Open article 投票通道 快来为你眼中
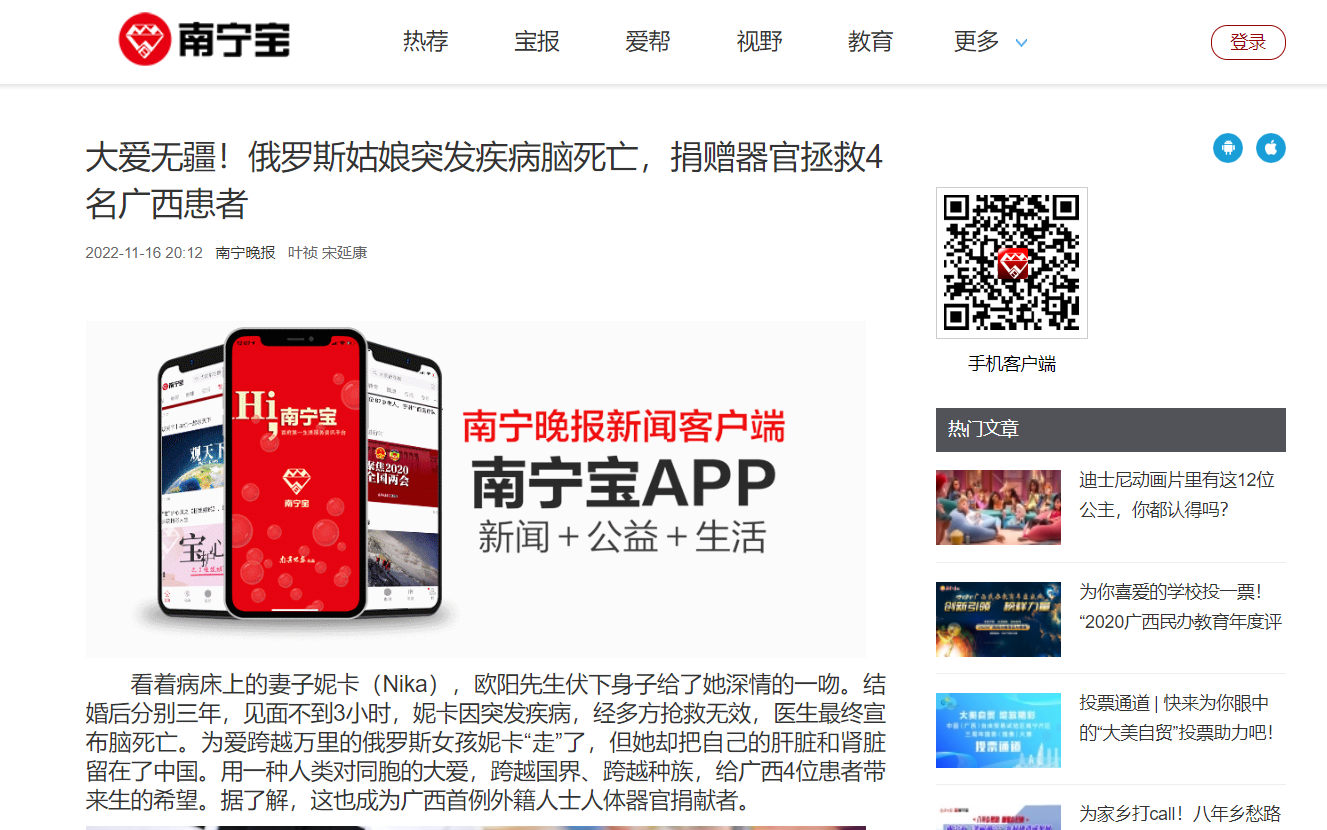1327x830 pixels. tap(1176, 718)
